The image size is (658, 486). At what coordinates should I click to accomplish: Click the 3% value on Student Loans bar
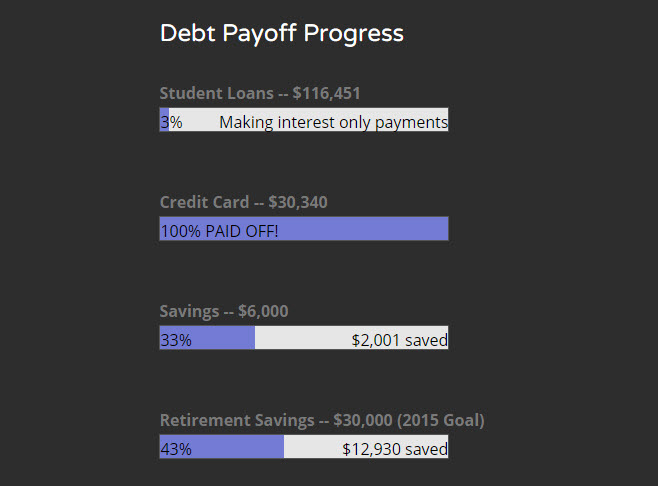pyautogui.click(x=171, y=123)
